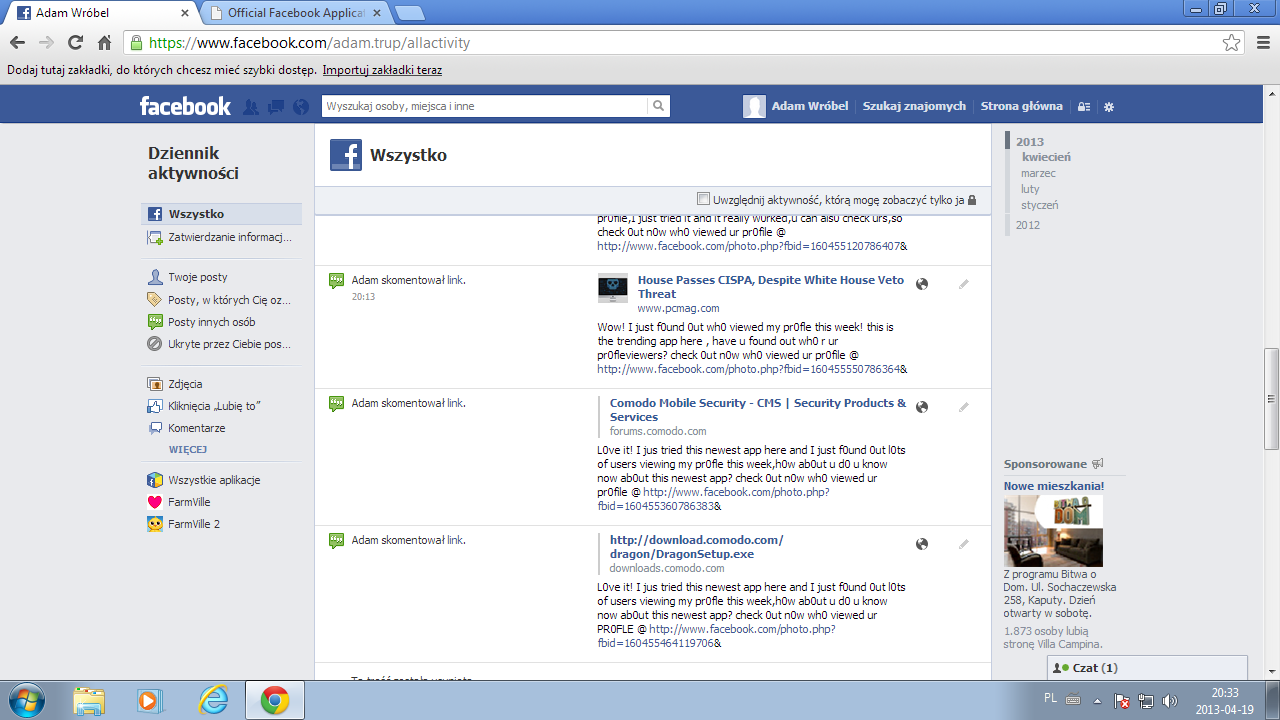The image size is (1280, 720).
Task: Open Internet Explorer from taskbar
Action: point(213,700)
